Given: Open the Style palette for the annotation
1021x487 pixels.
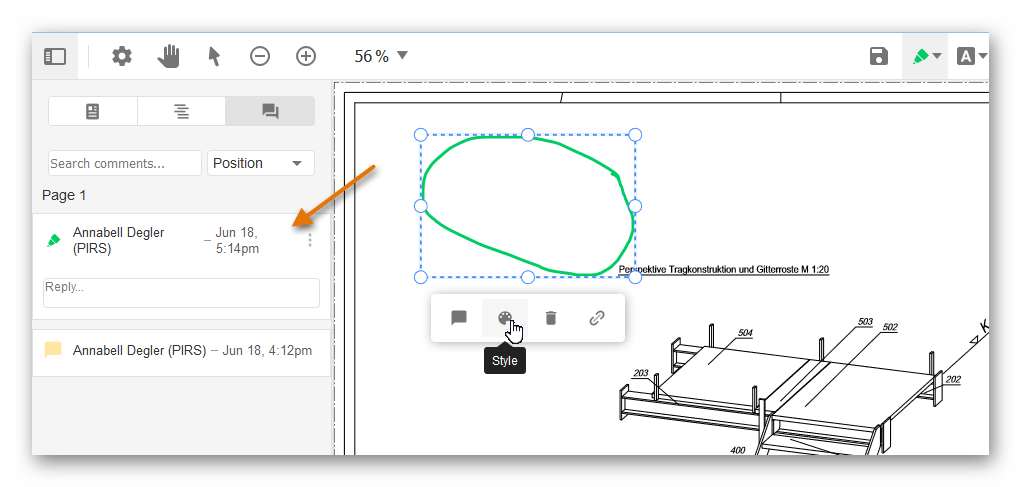Looking at the screenshot, I should click(505, 318).
